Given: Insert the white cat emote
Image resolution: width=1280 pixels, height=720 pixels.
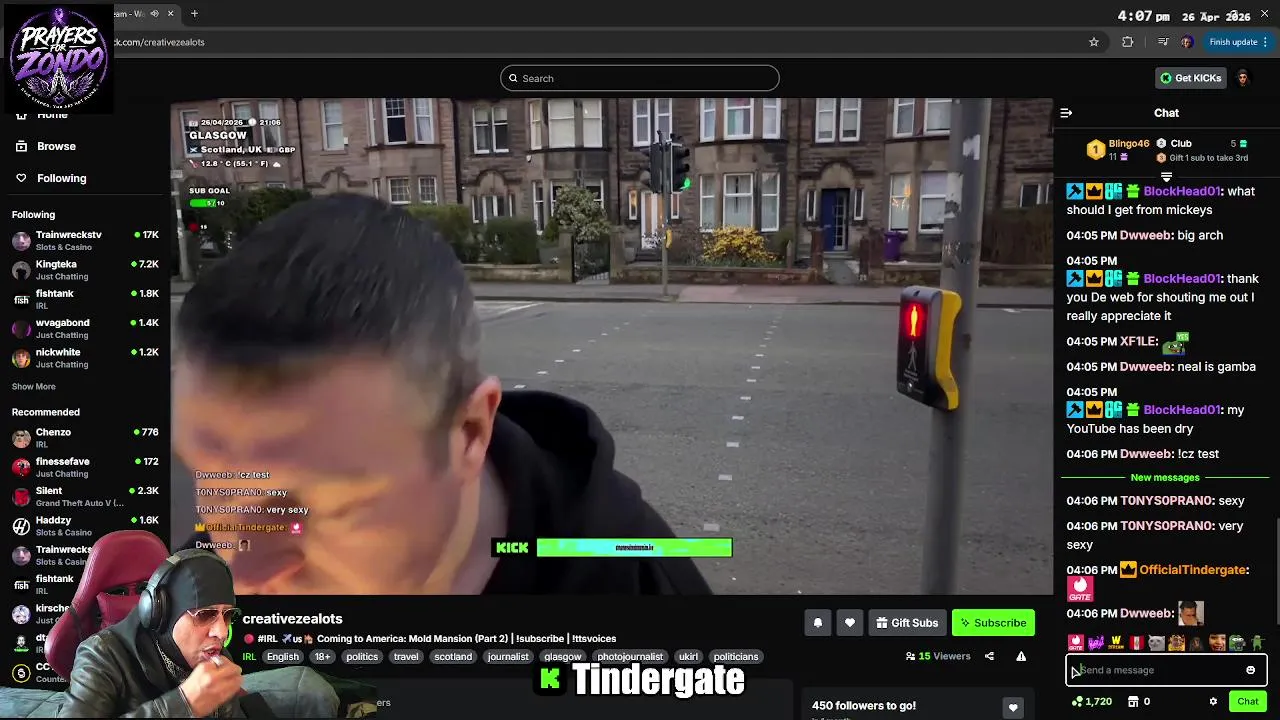Looking at the screenshot, I should tap(1156, 643).
